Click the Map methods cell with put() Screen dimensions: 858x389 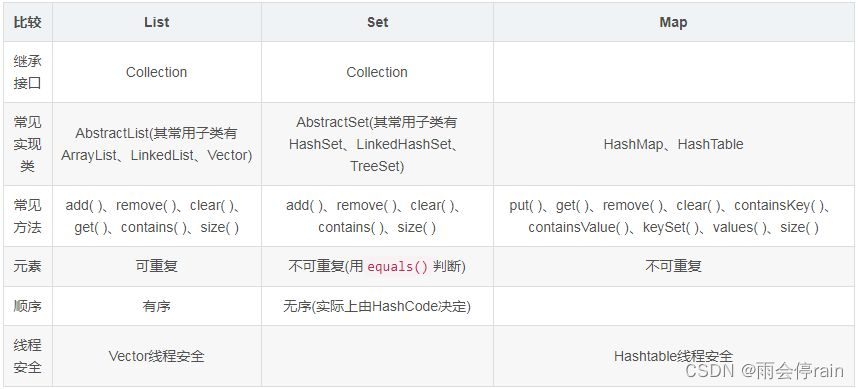(x=674, y=216)
